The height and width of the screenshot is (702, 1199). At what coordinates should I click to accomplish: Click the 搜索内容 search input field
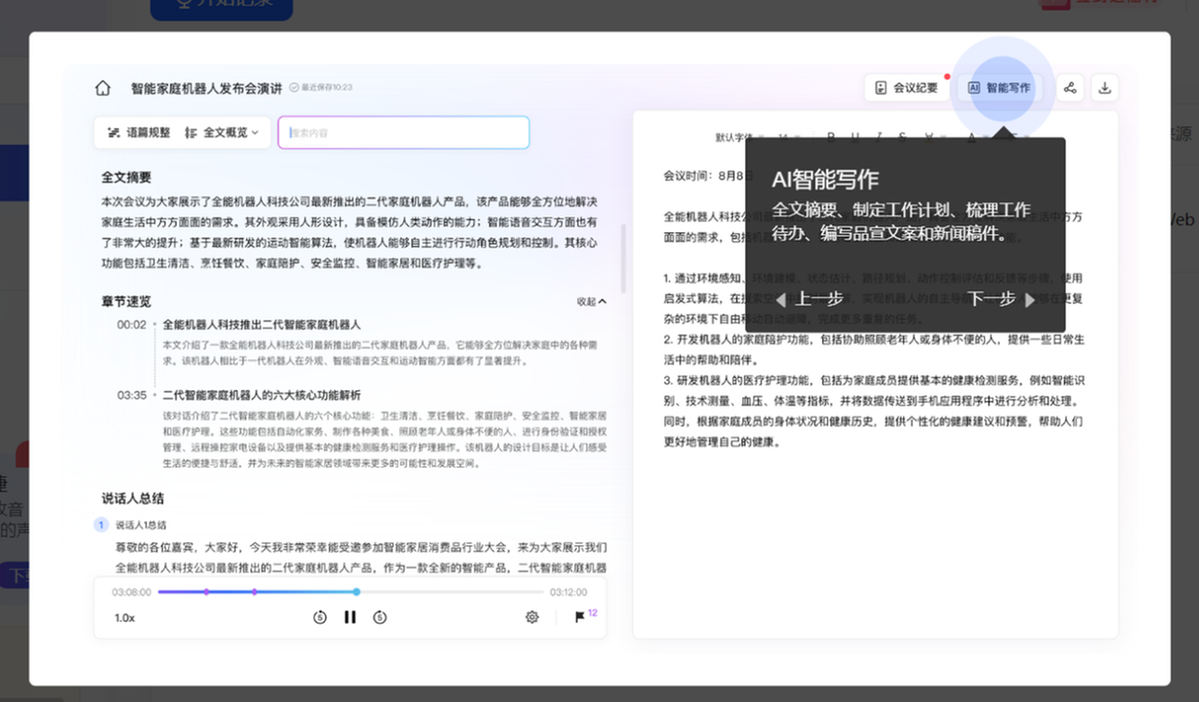(404, 132)
